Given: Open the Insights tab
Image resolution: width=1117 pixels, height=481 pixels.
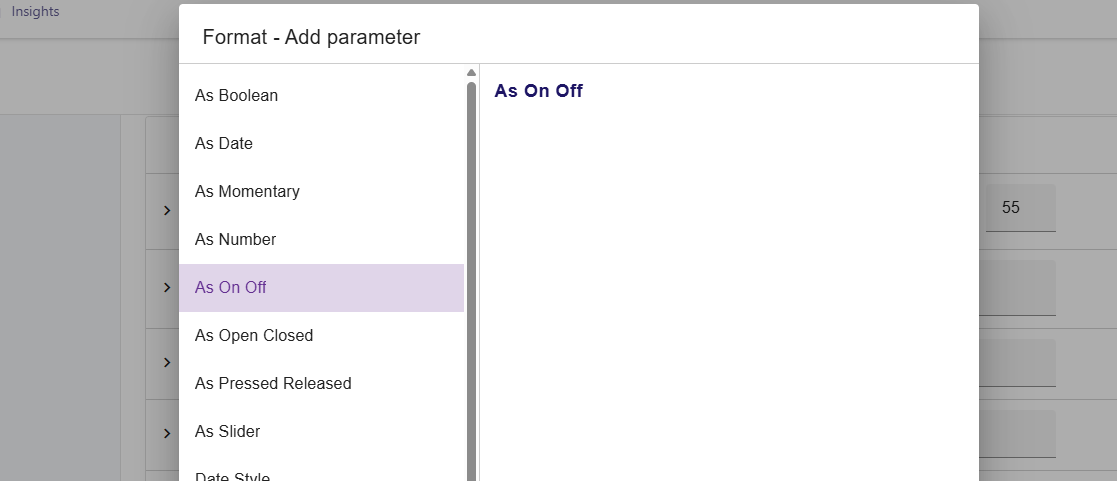Looking at the screenshot, I should point(35,12).
